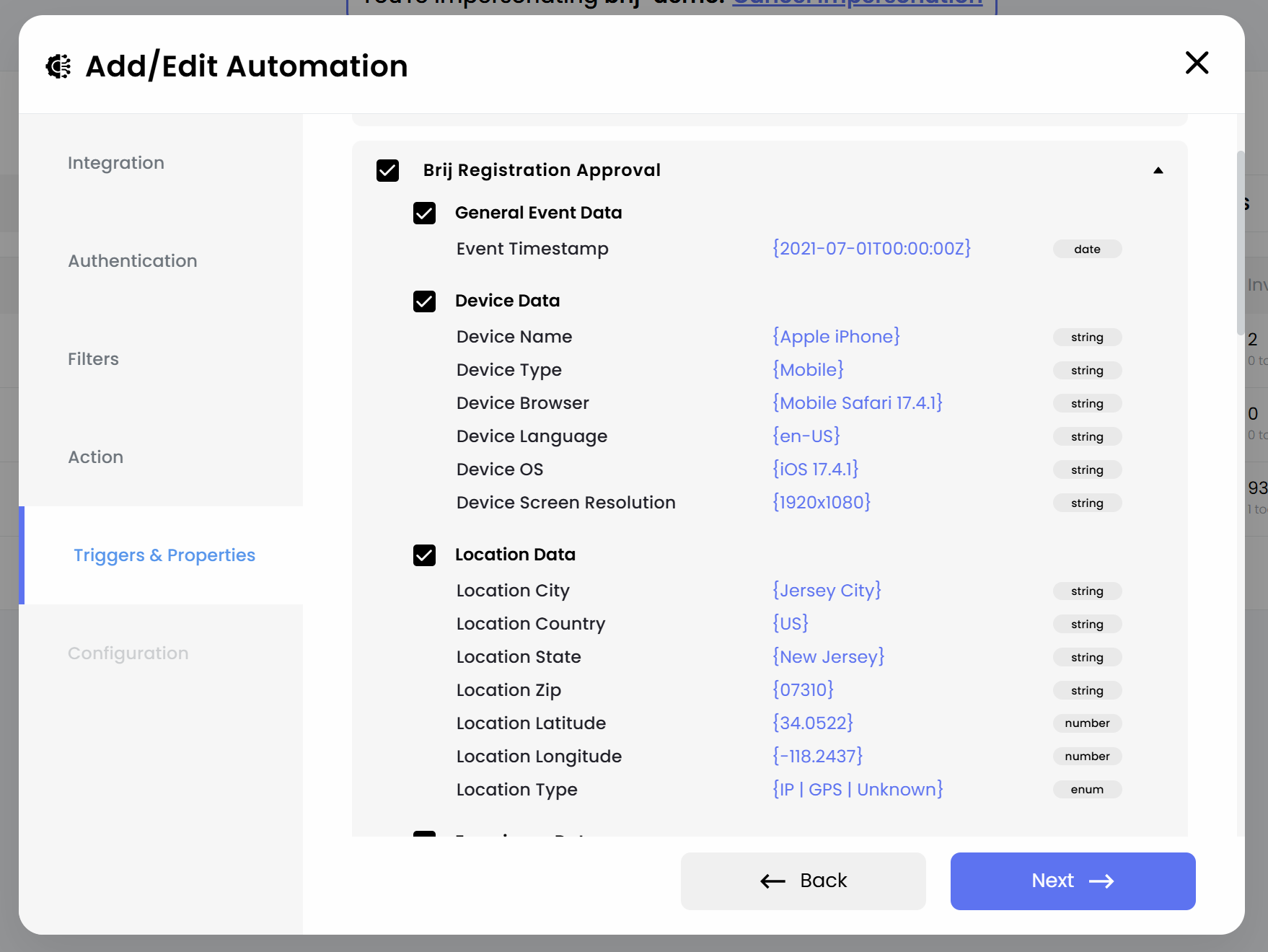The width and height of the screenshot is (1268, 952).
Task: Open the Filters step
Action: click(93, 359)
